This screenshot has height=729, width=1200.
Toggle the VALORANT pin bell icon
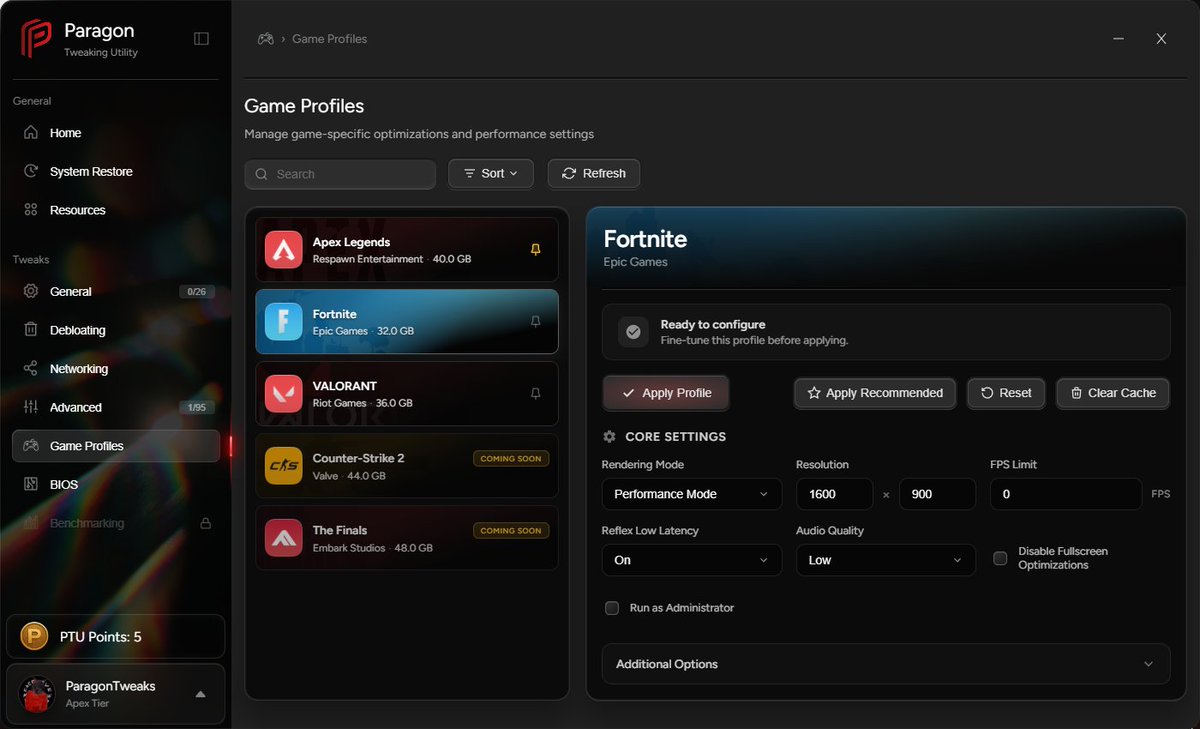click(x=535, y=394)
